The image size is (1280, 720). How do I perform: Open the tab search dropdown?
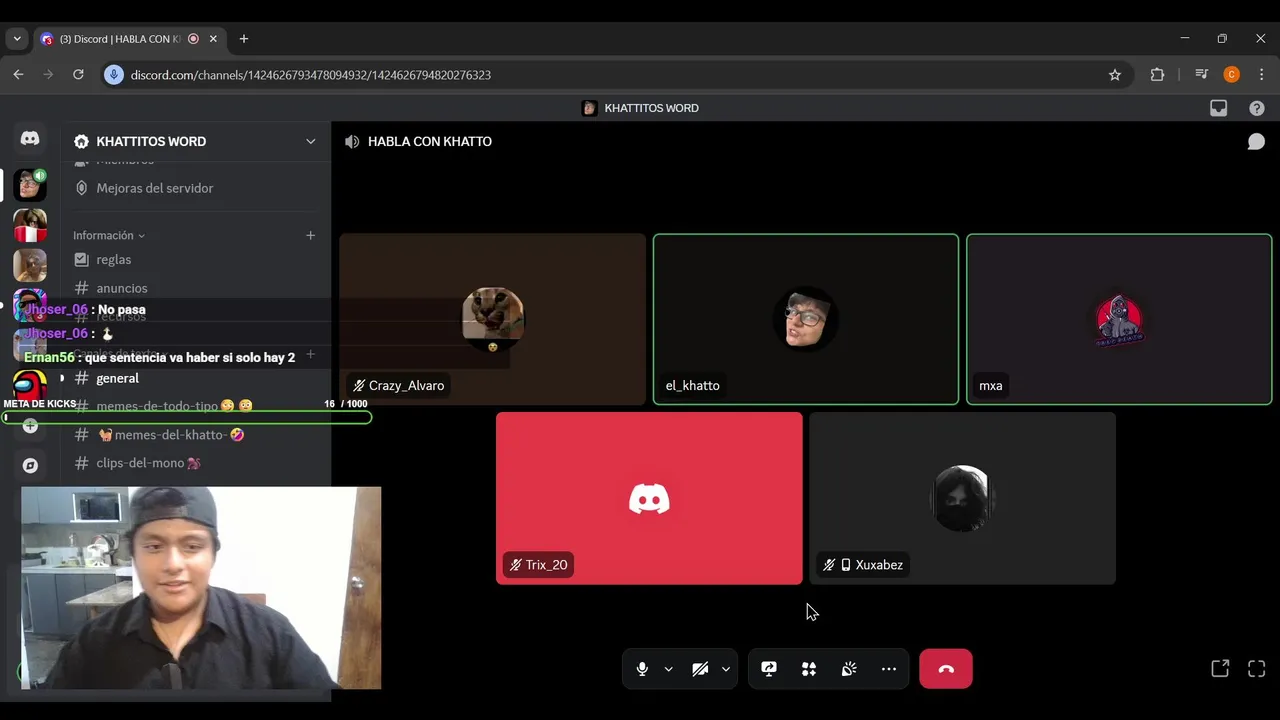[17, 39]
